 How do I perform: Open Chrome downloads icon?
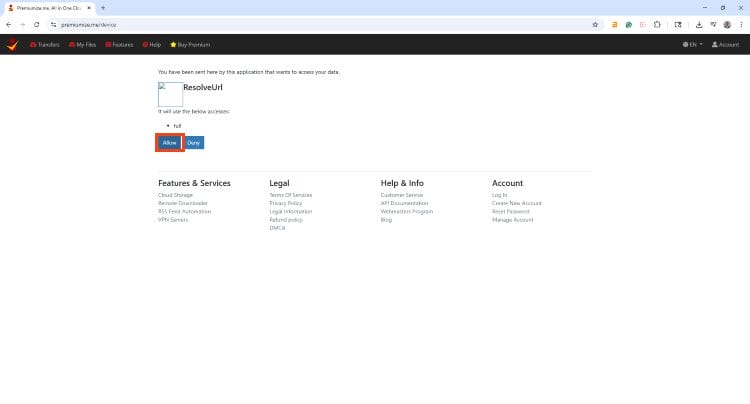coord(699,24)
